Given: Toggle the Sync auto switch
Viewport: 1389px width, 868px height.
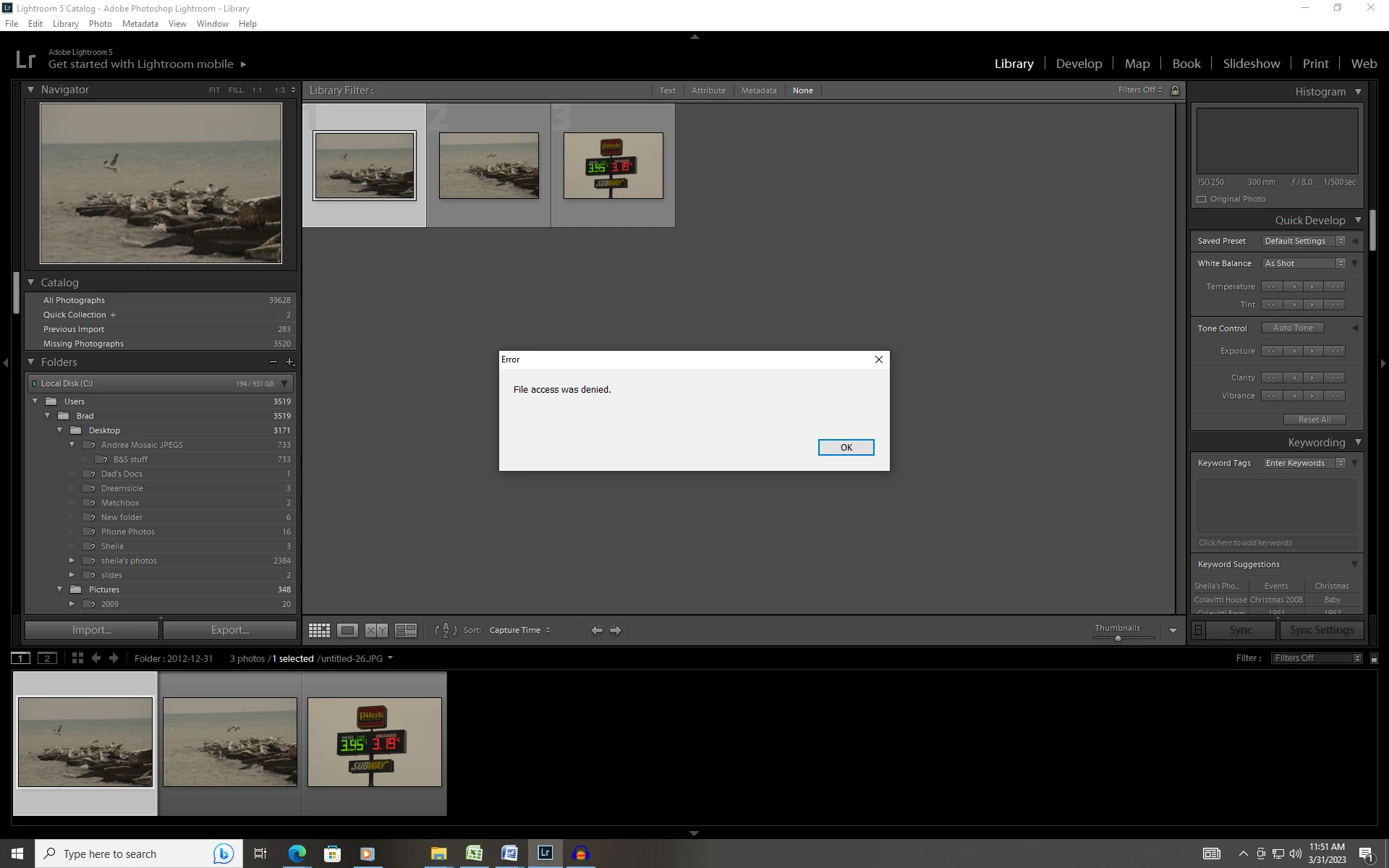Looking at the screenshot, I should [1198, 630].
